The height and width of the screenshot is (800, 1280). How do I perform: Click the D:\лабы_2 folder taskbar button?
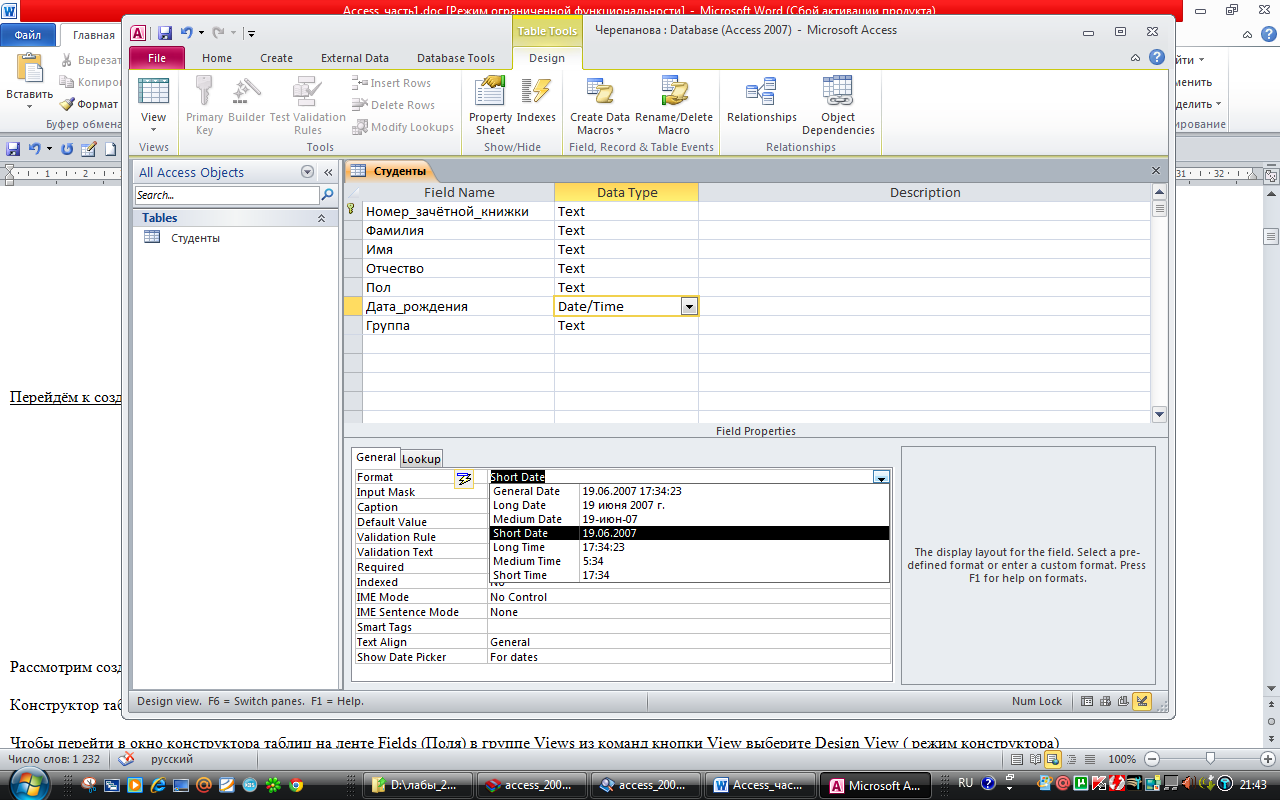coord(418,785)
